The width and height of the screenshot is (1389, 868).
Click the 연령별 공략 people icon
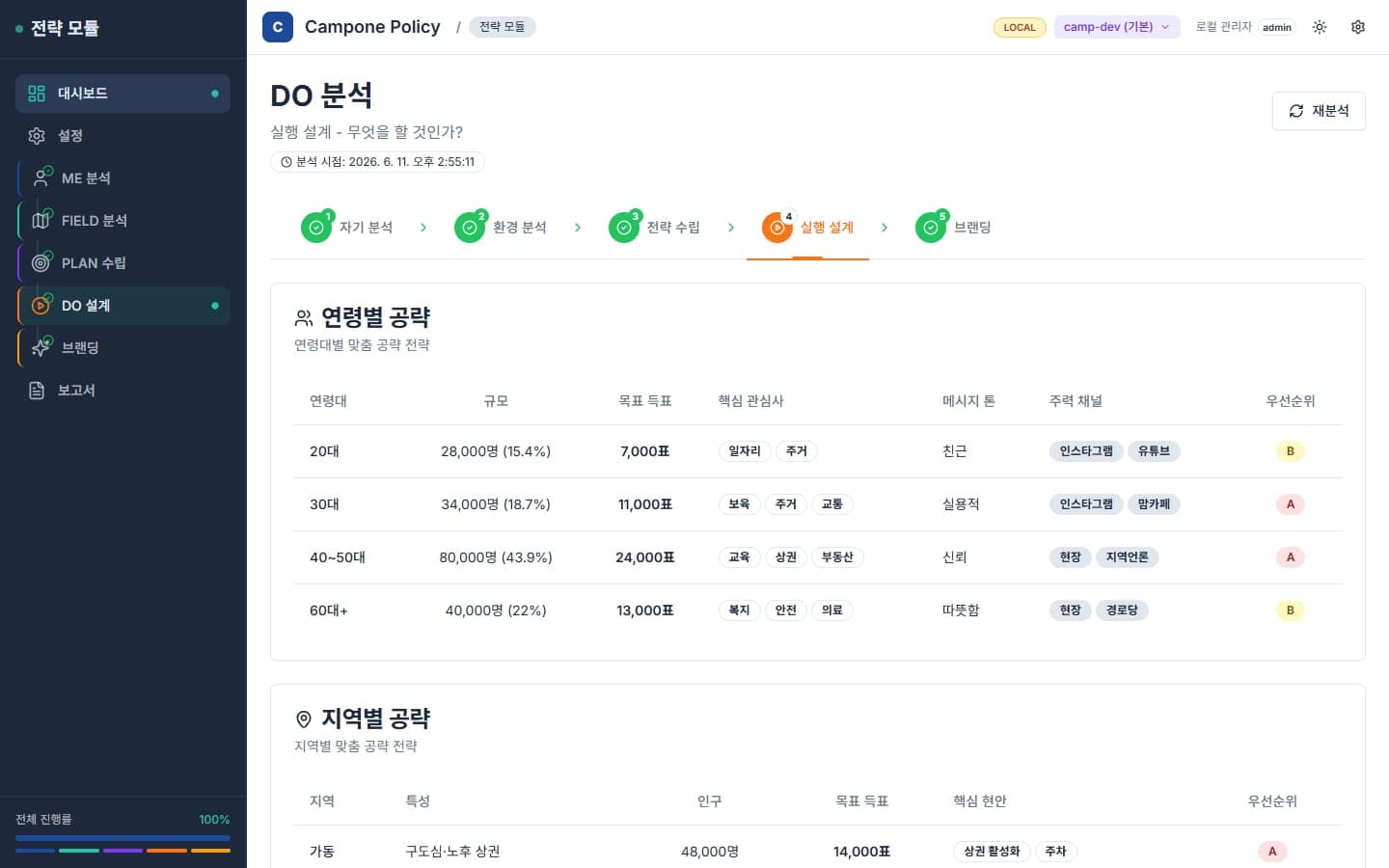pyautogui.click(x=304, y=318)
